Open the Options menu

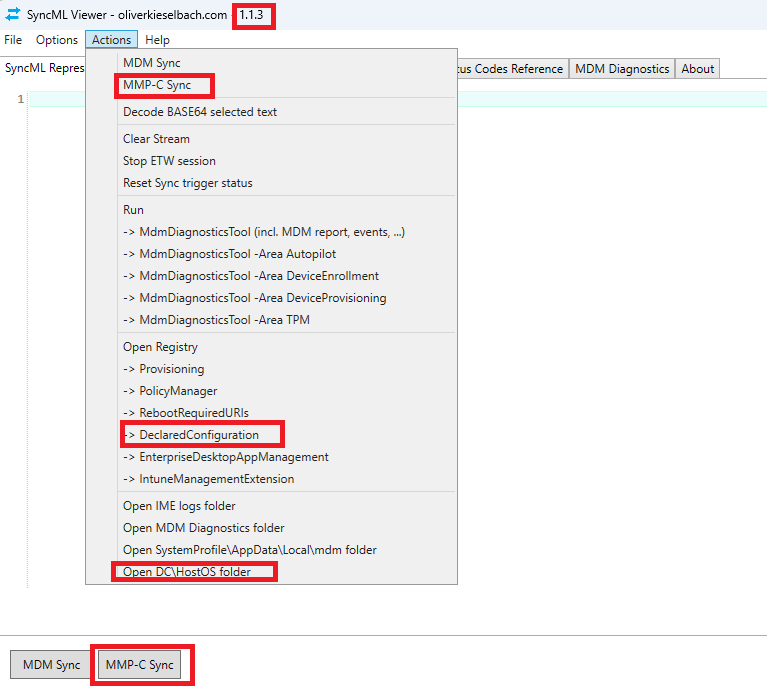[57, 40]
